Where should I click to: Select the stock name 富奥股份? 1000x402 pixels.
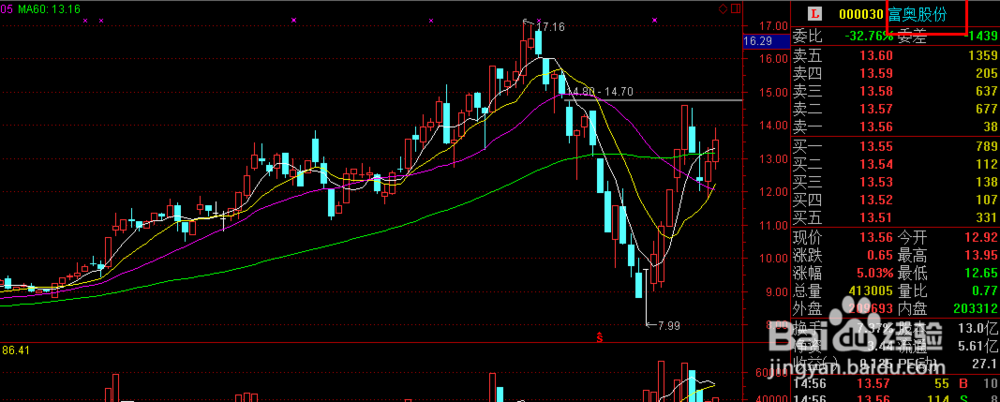(916, 14)
